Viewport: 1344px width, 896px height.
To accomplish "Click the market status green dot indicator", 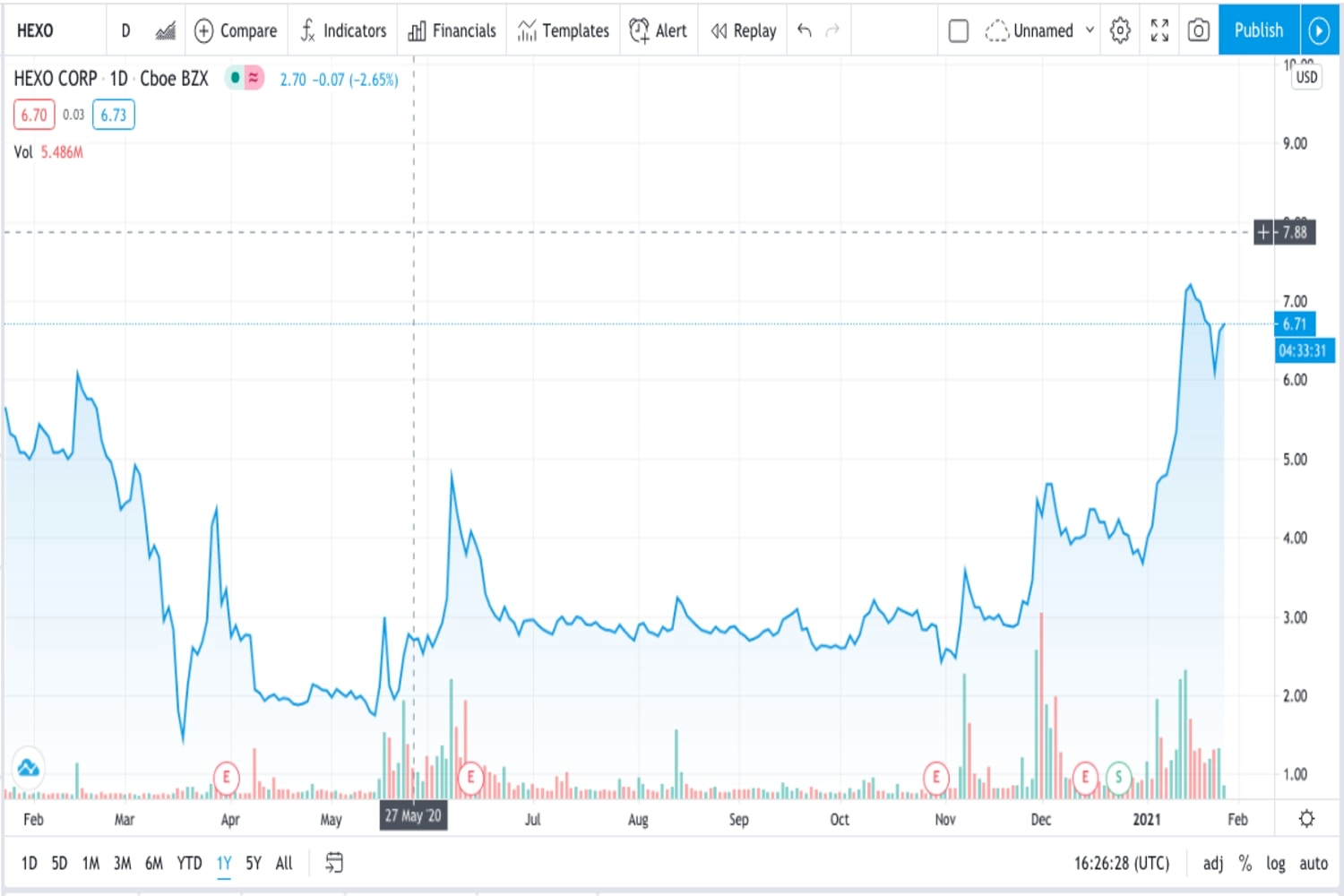I will click(235, 78).
